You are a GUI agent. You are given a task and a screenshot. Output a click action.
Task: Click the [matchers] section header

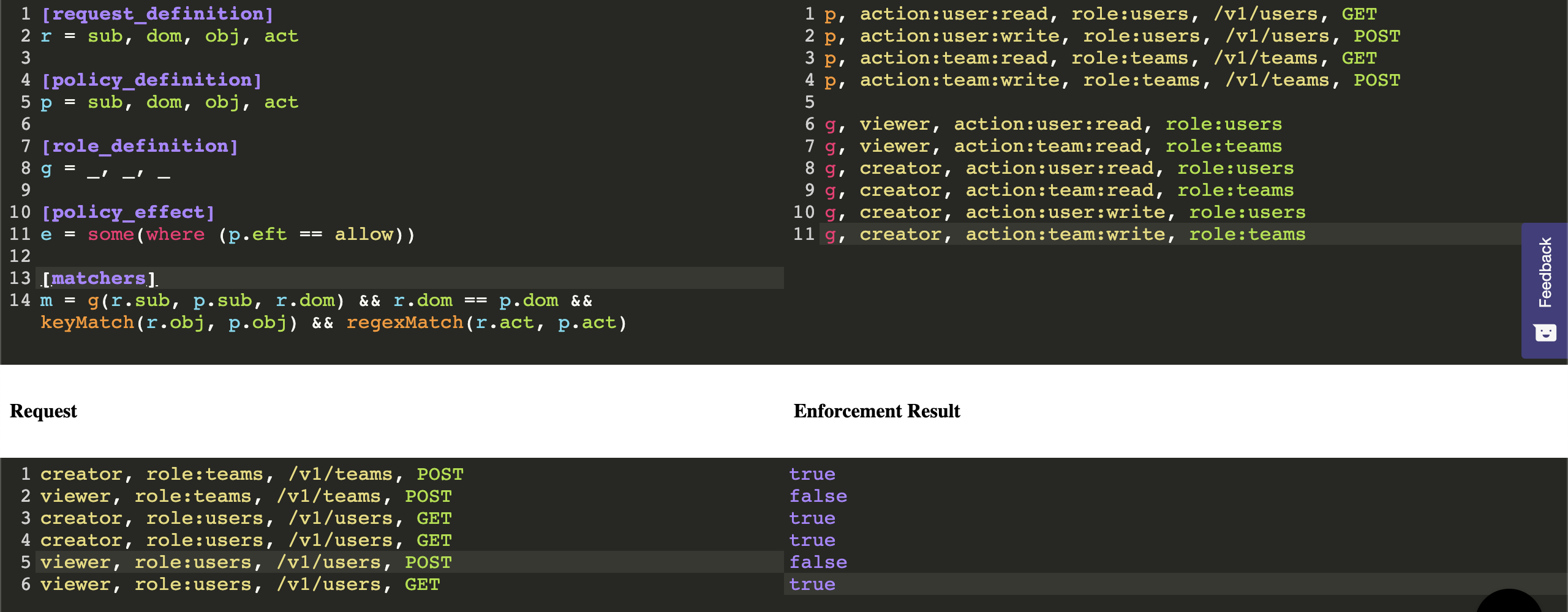coord(97,278)
